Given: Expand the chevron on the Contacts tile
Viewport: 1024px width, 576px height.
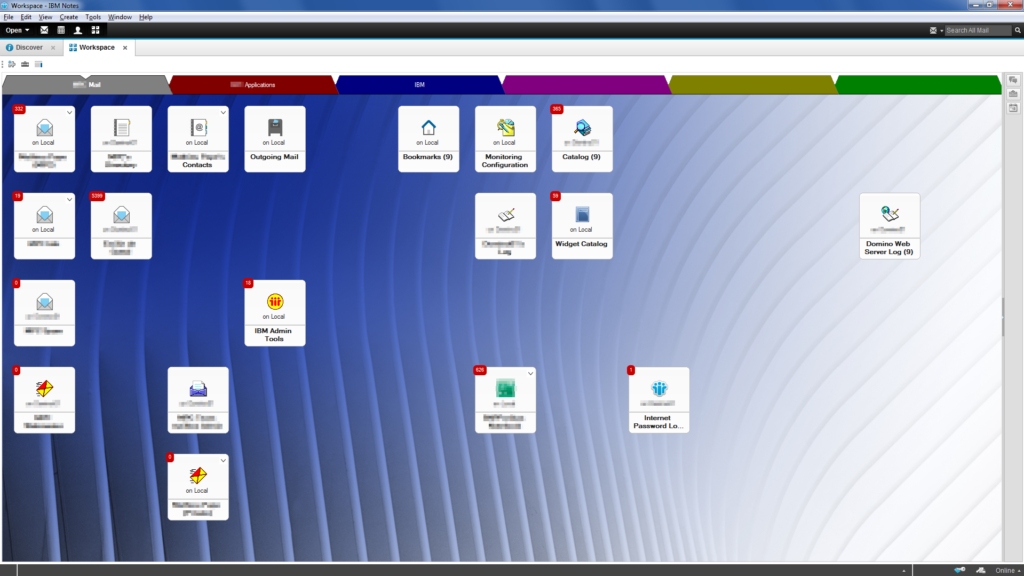Looking at the screenshot, I should click(222, 112).
